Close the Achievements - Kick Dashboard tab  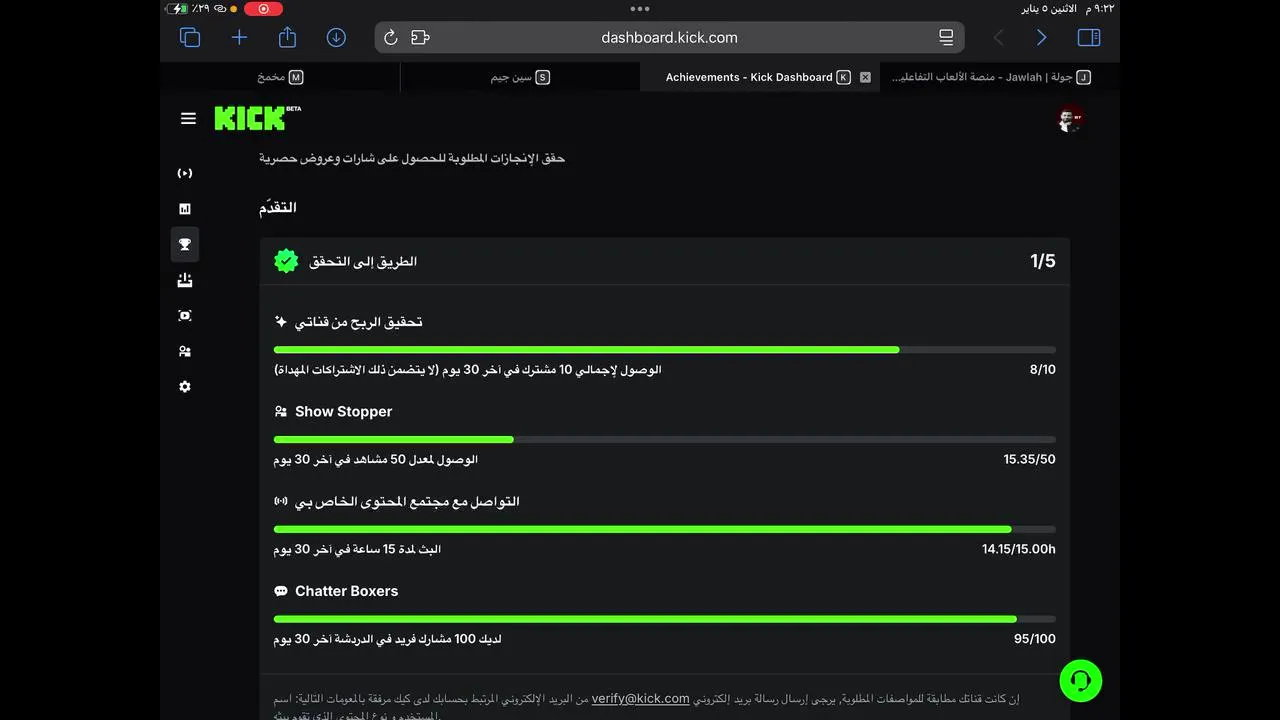coord(865,77)
